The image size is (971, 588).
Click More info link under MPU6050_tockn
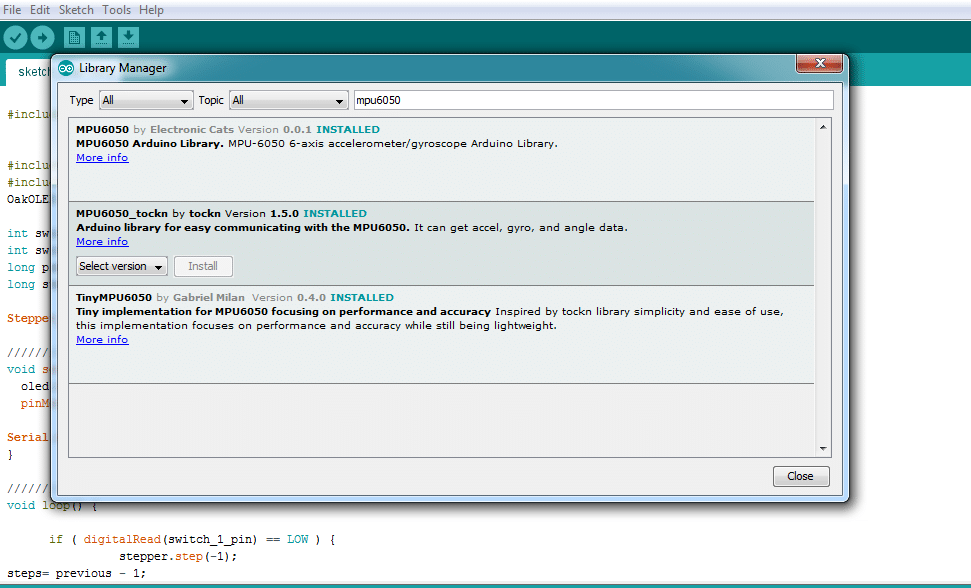click(102, 242)
